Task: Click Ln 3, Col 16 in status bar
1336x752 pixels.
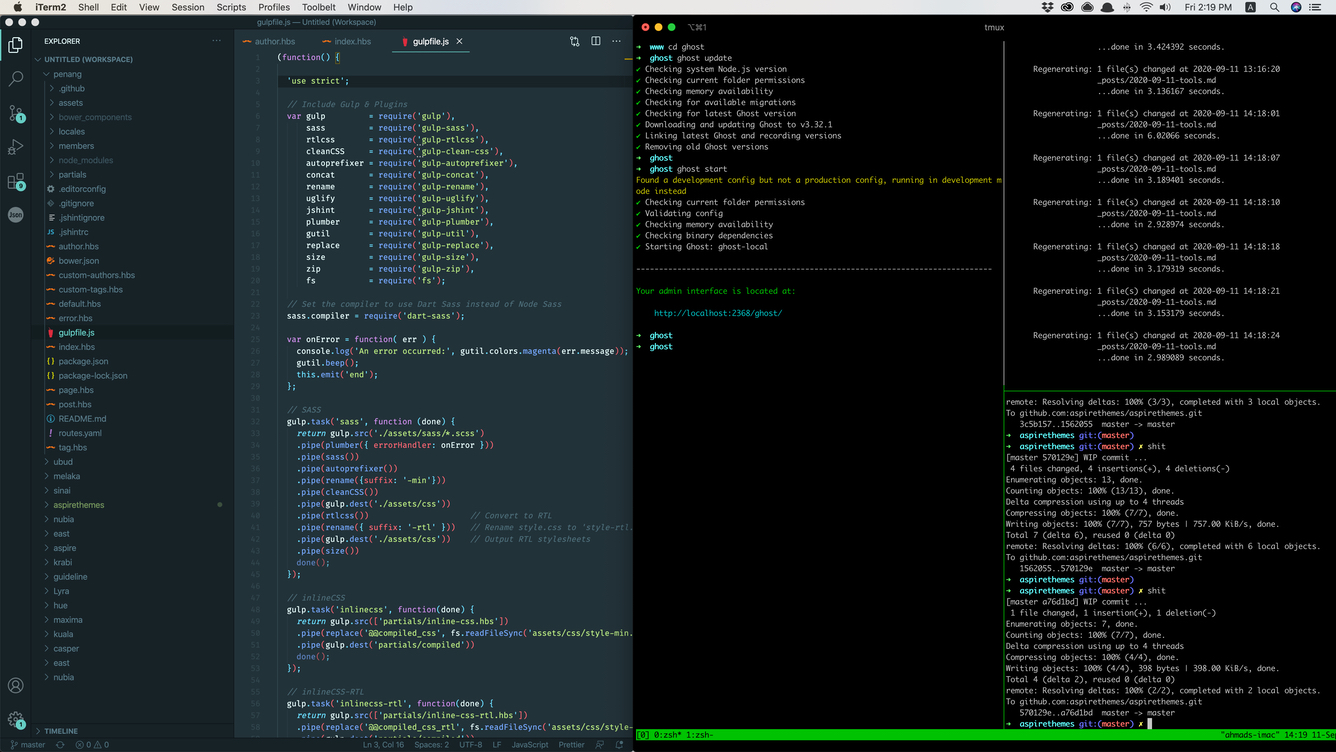Action: click(x=383, y=745)
